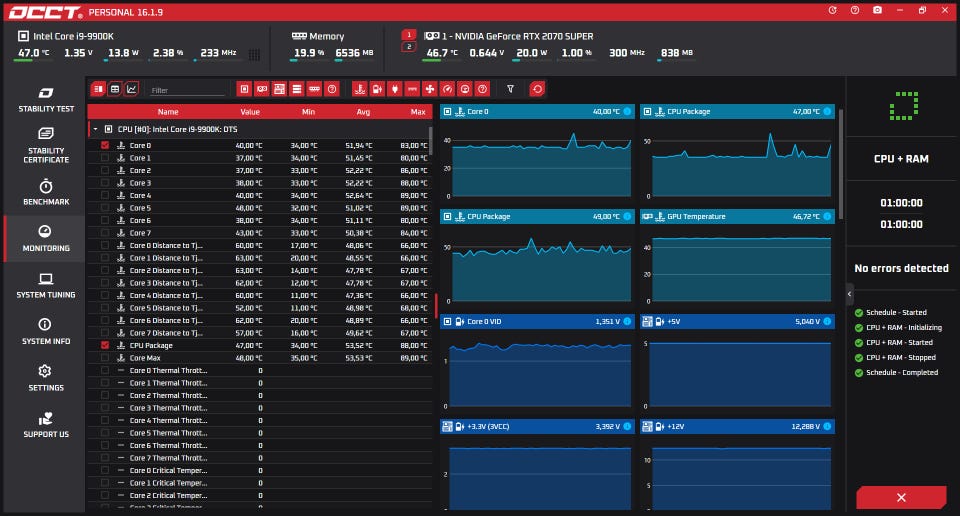The image size is (960, 516).
Task: Uncheck the Core 0 checkbox
Action: coord(105,145)
